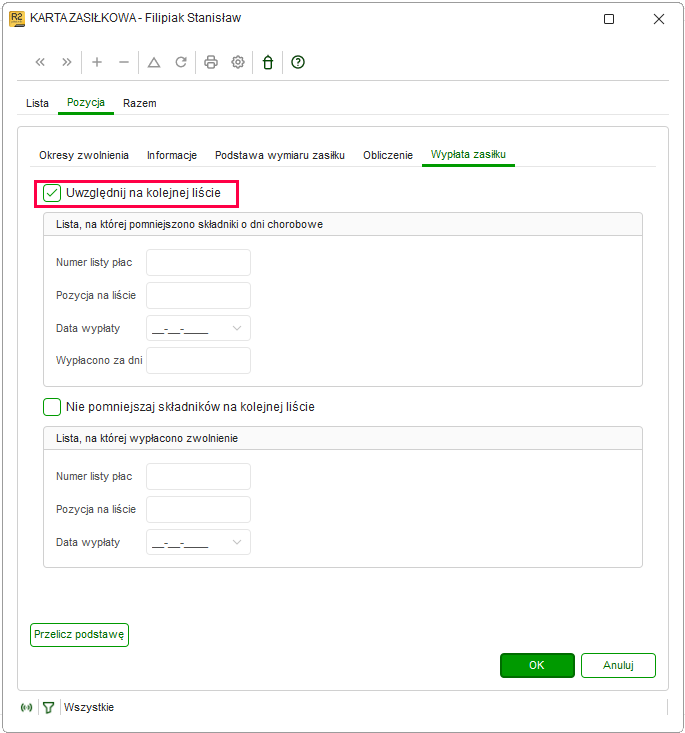The width and height of the screenshot is (685, 733).
Task: Enable Nie pomniejszaj składników na kolejnej liście
Action: pyautogui.click(x=52, y=407)
